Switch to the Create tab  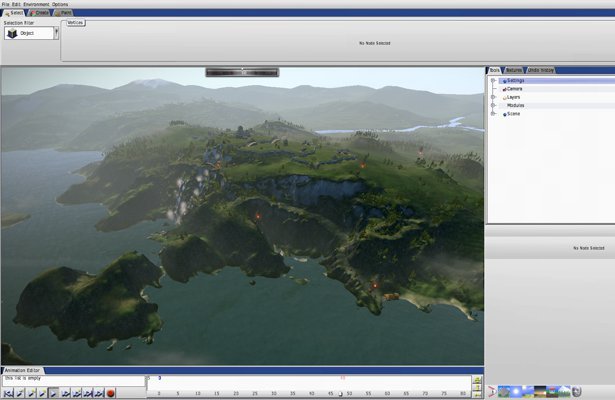coord(40,13)
